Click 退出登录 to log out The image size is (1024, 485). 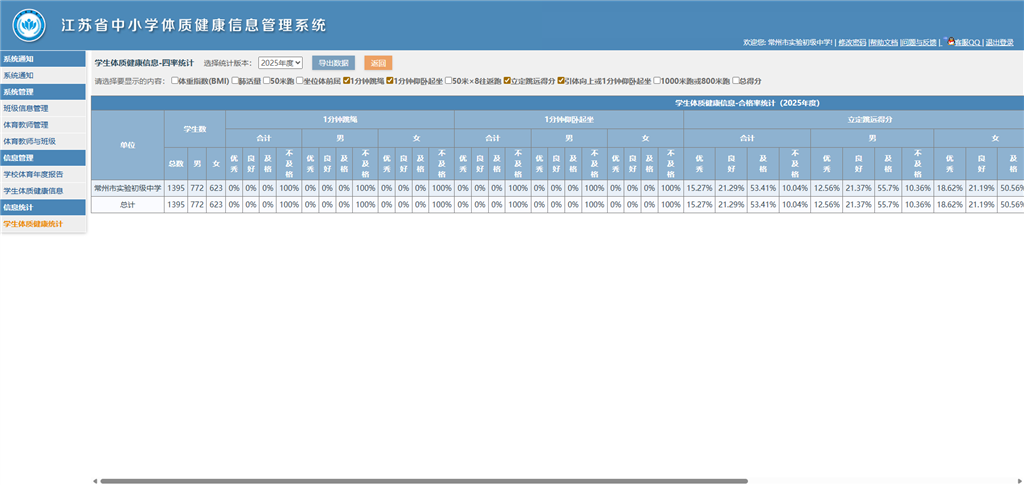coord(999,43)
